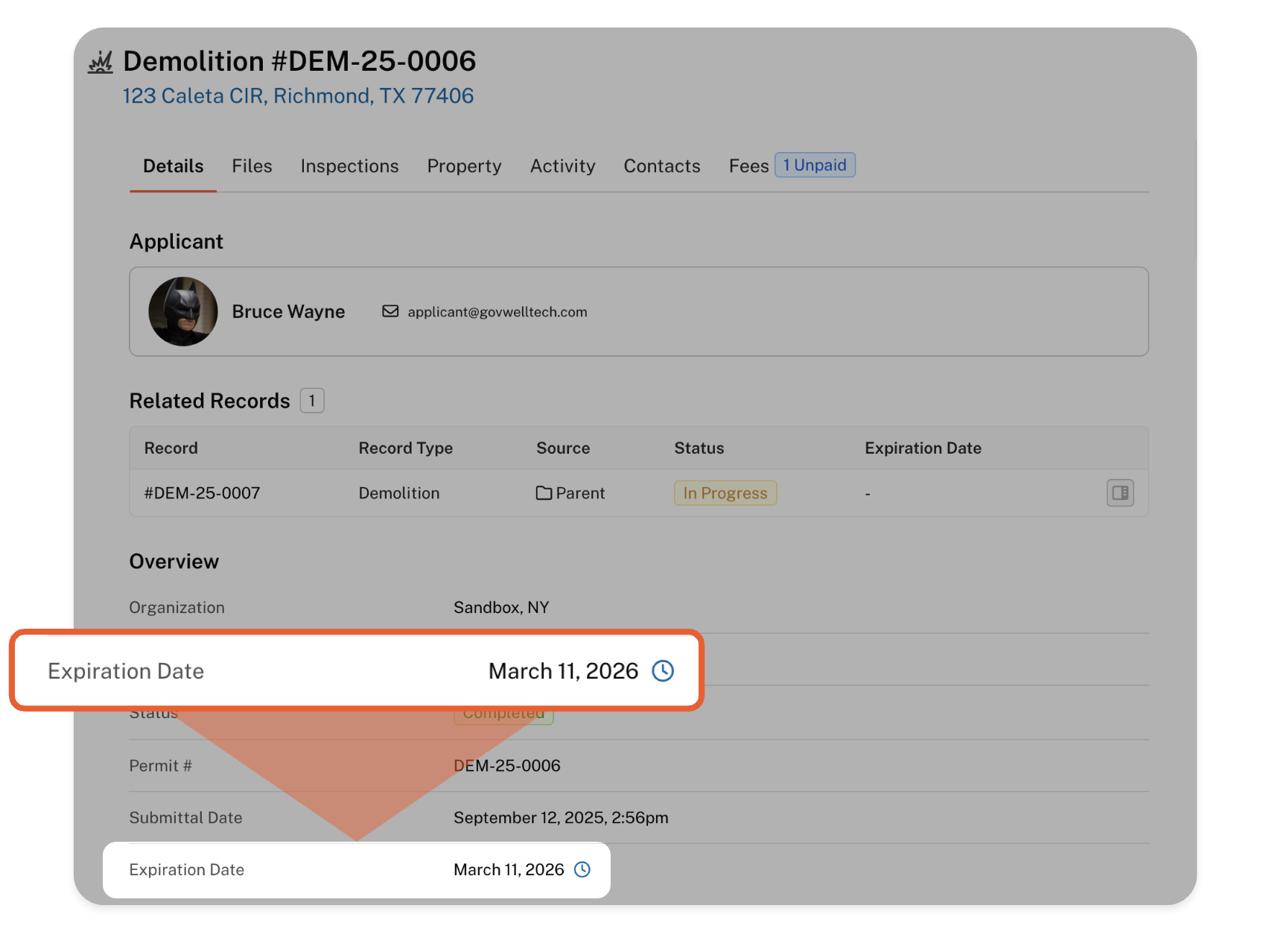Click the clock icon in the enlarged orange callout

point(662,671)
